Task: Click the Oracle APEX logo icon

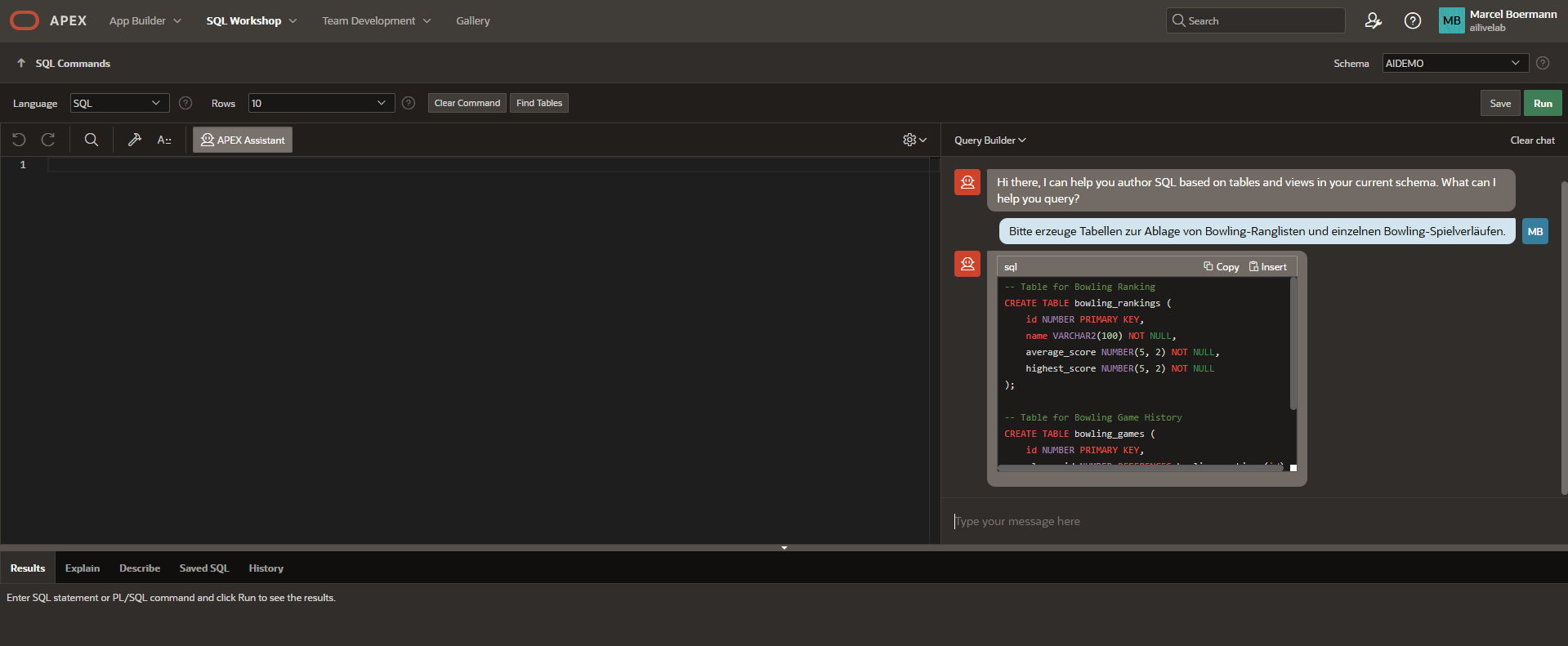Action: pyautogui.click(x=25, y=20)
